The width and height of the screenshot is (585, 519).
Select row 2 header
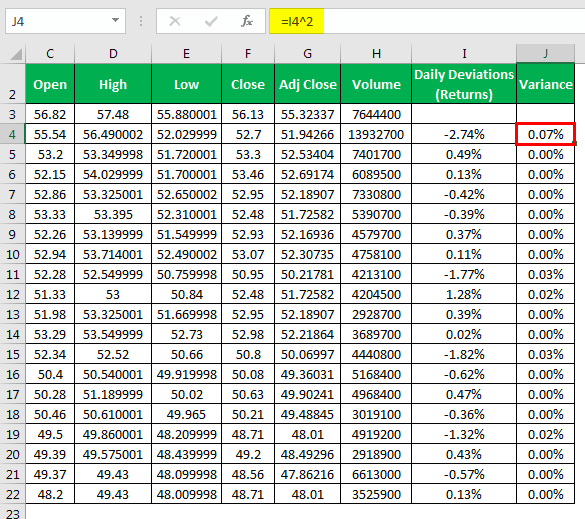click(x=12, y=84)
